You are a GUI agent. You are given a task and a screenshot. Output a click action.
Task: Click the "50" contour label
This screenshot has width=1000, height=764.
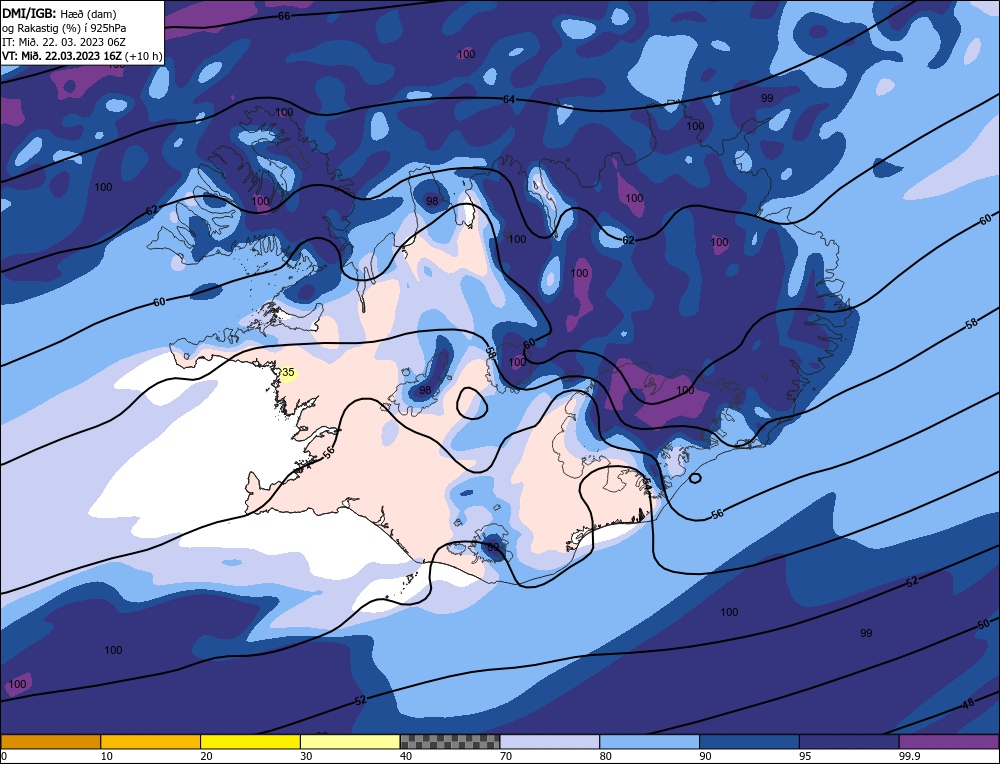[x=983, y=624]
